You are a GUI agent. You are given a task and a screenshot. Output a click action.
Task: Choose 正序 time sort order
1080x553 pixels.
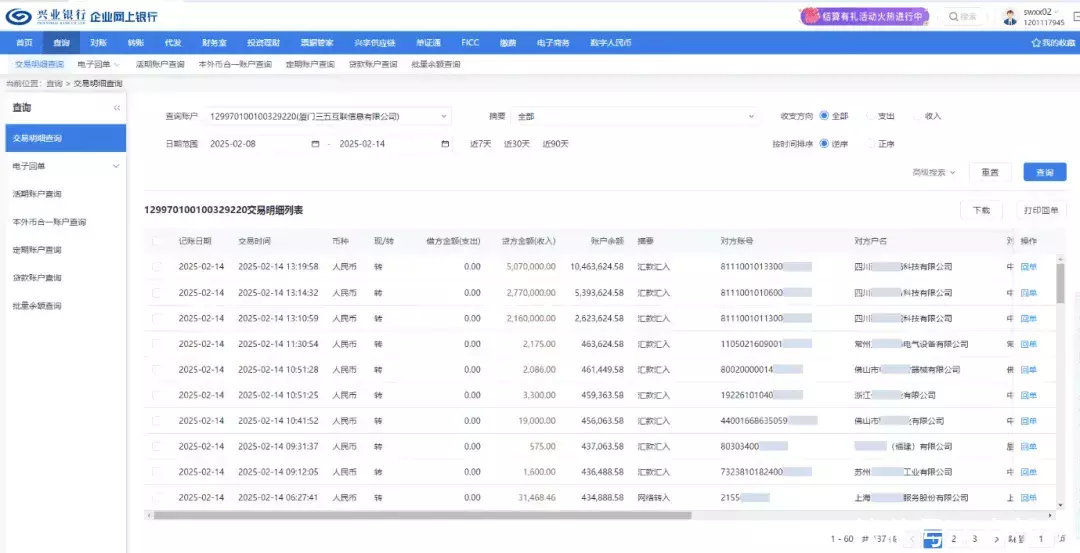coord(871,144)
